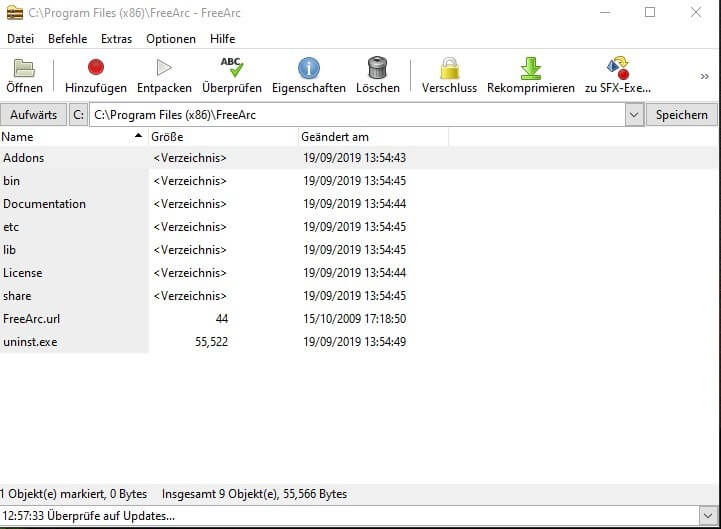Open the Befehle menu
This screenshot has width=721, height=529.
pos(67,39)
